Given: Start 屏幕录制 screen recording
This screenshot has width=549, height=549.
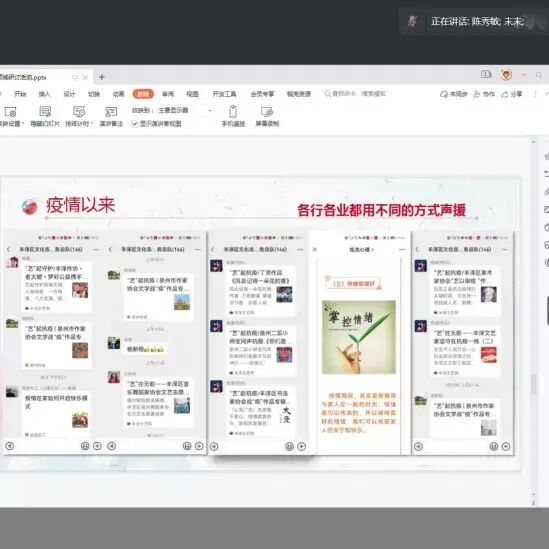Looking at the screenshot, I should coord(267,112).
